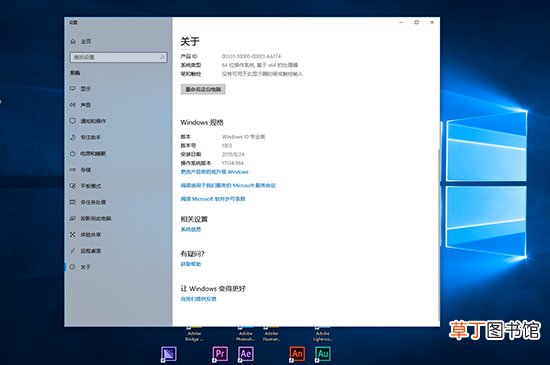The image size is (550, 365).
Task: Open 多任务处理 (Multitasking) settings
Action: tap(88, 202)
